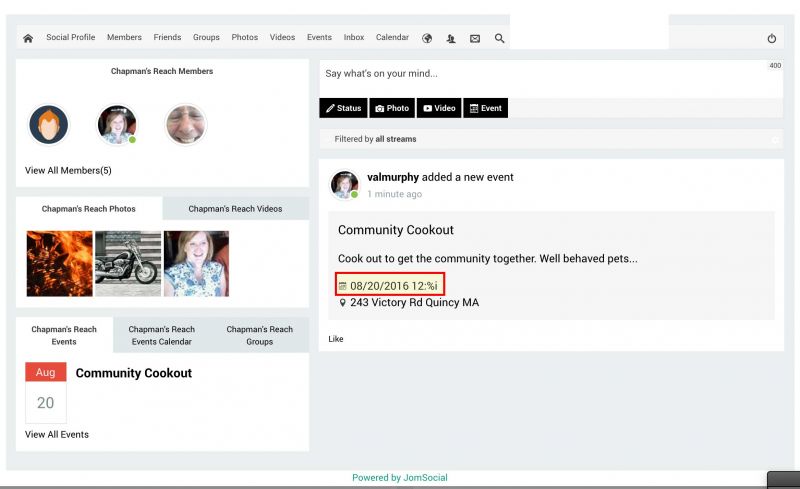
Task: Open the search magnifier icon
Action: (x=499, y=38)
